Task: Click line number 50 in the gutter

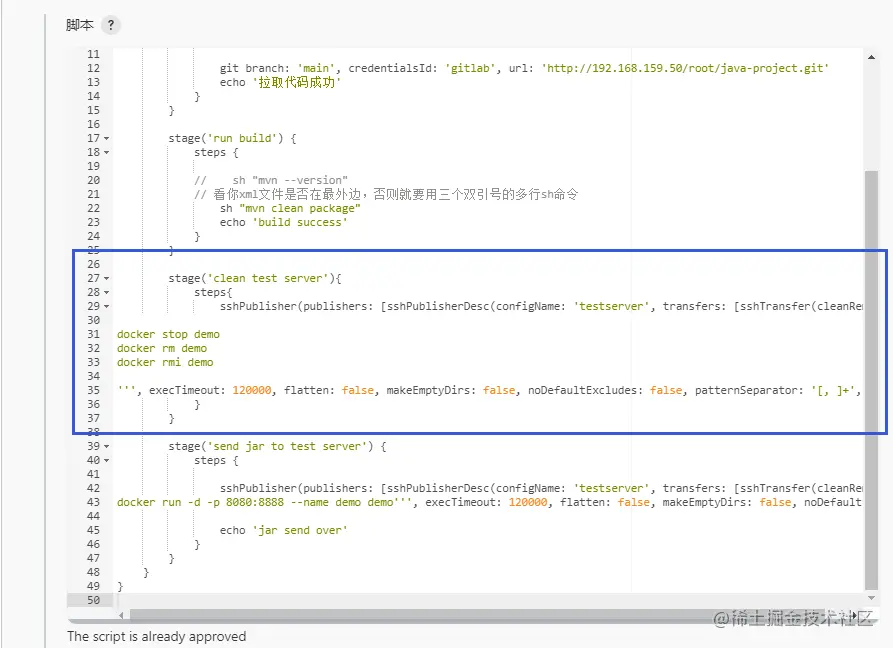Action: click(x=93, y=600)
